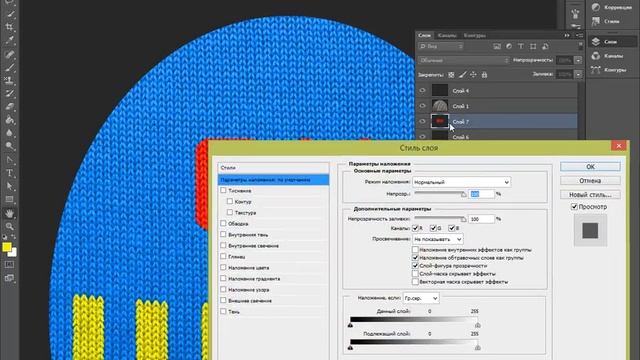The height and width of the screenshot is (360, 640).
Task: Open the Просвечивание dropdown
Action: 438,239
